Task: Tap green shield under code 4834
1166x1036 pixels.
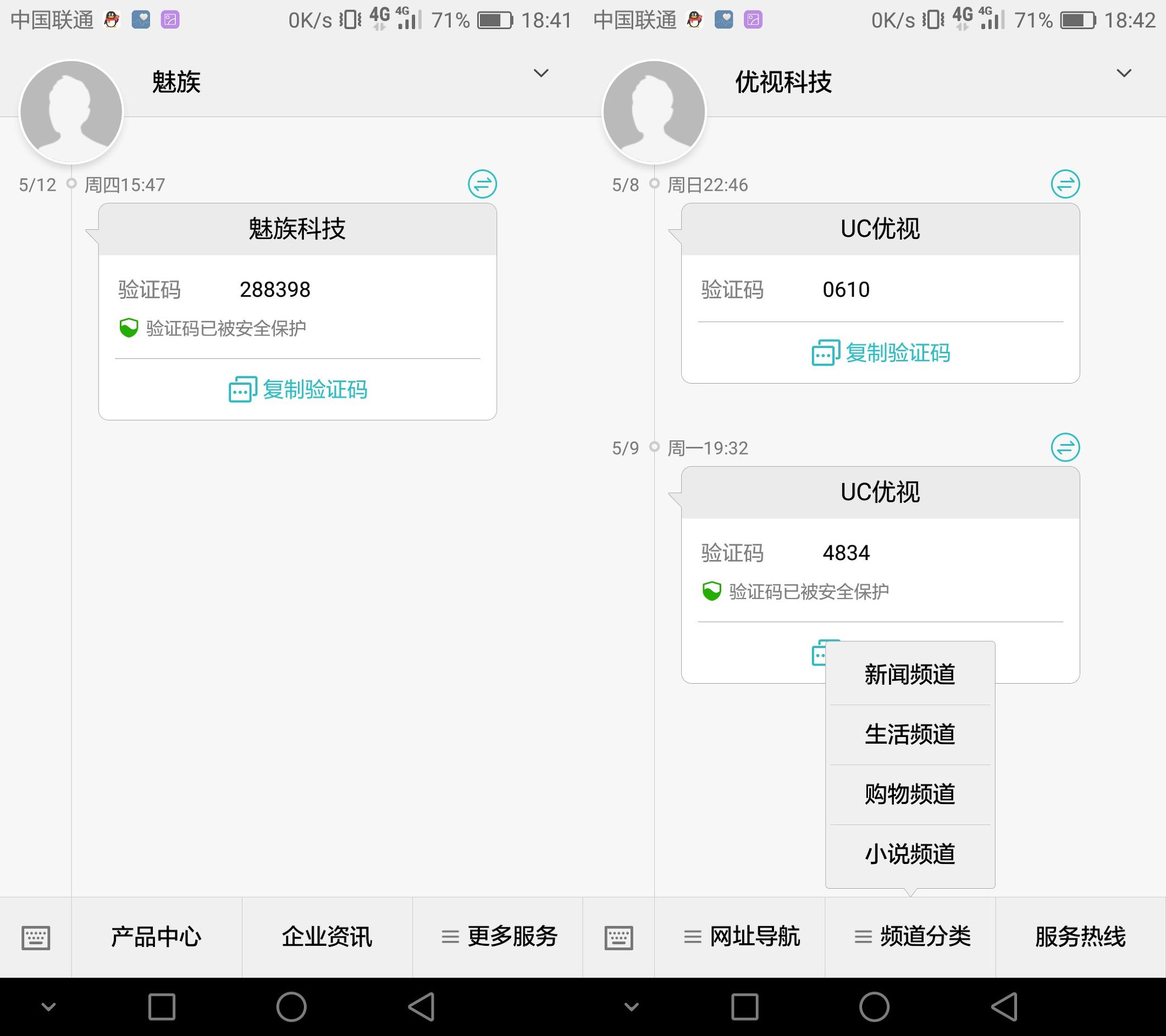Action: (x=712, y=591)
